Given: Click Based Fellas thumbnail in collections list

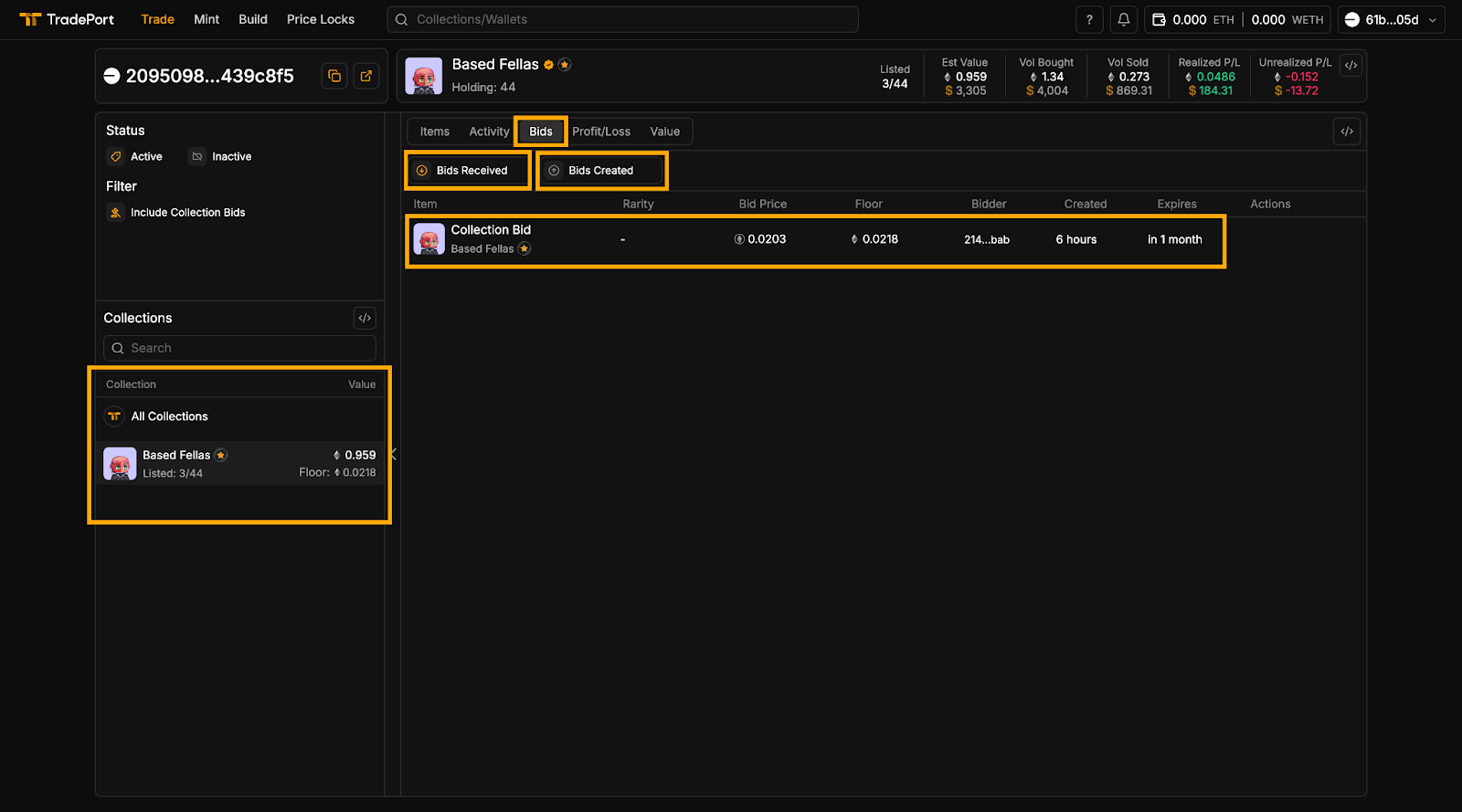Looking at the screenshot, I should [120, 463].
